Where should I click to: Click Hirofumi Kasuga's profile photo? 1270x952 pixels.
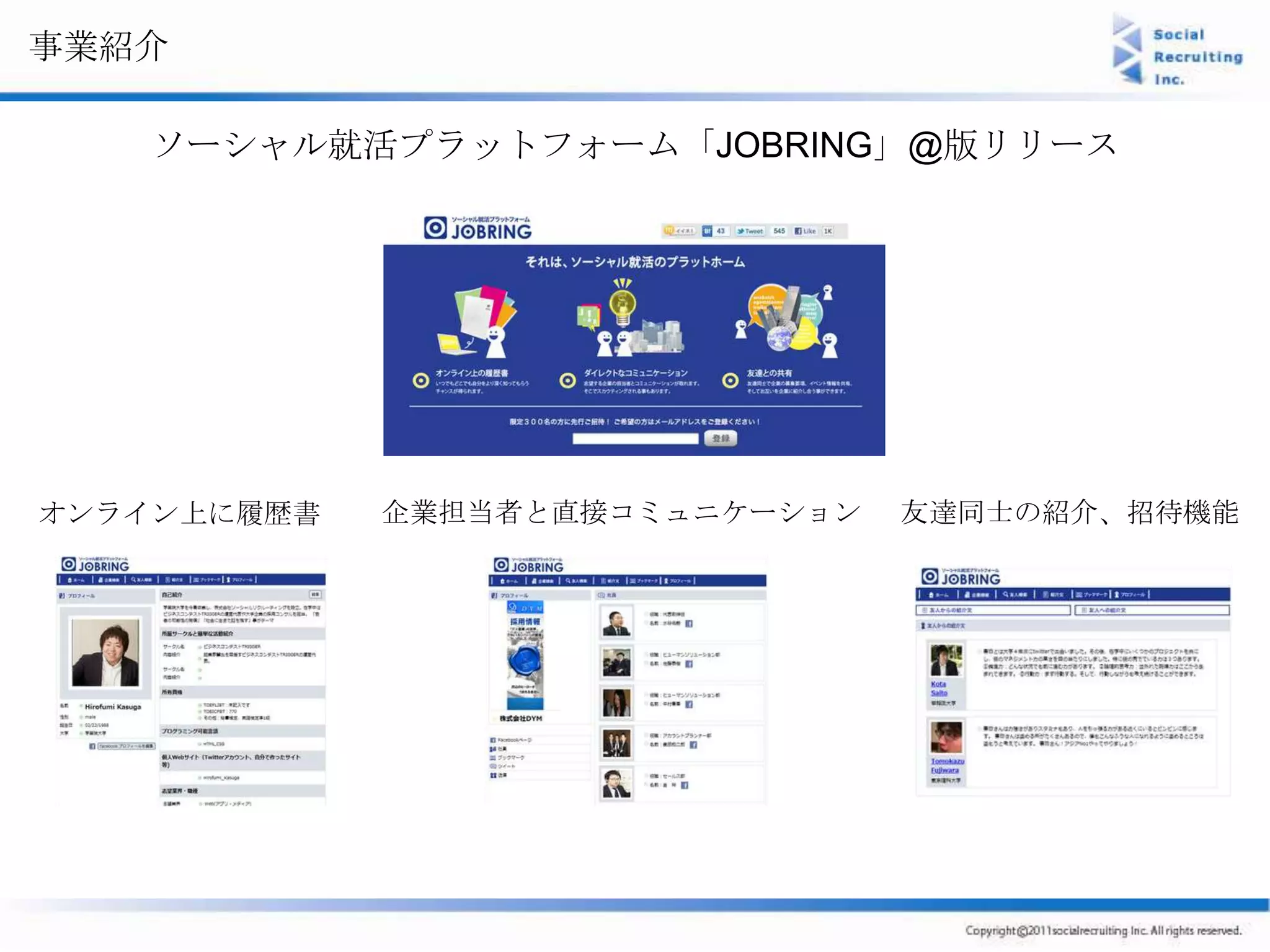105,653
